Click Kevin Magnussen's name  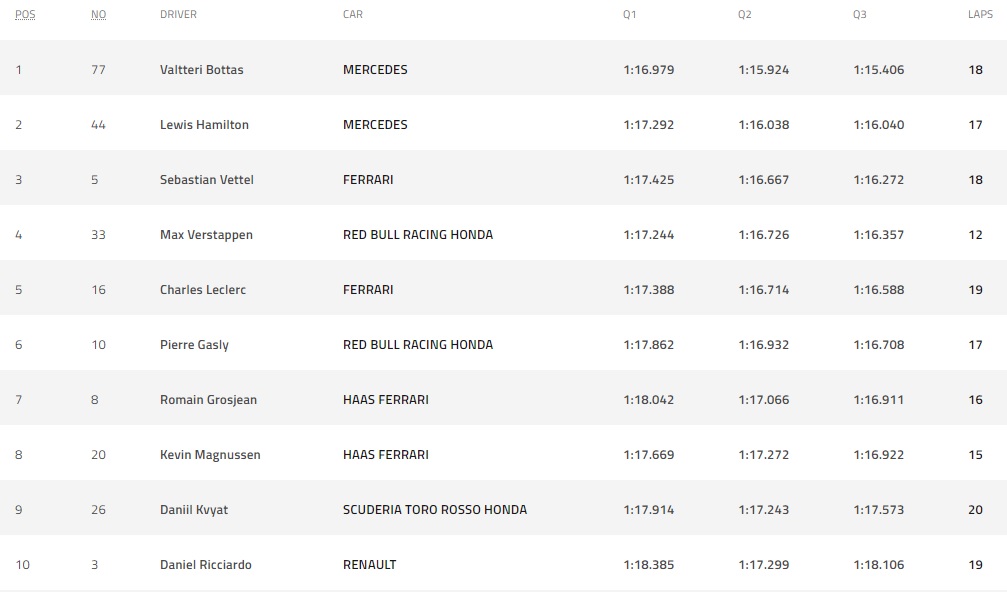pos(210,455)
